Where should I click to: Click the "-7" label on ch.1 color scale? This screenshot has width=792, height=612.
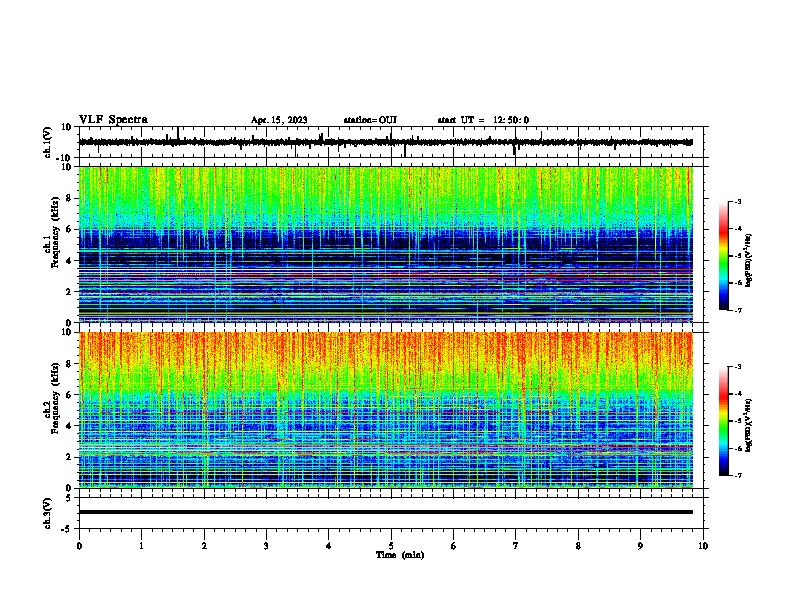coord(737,310)
